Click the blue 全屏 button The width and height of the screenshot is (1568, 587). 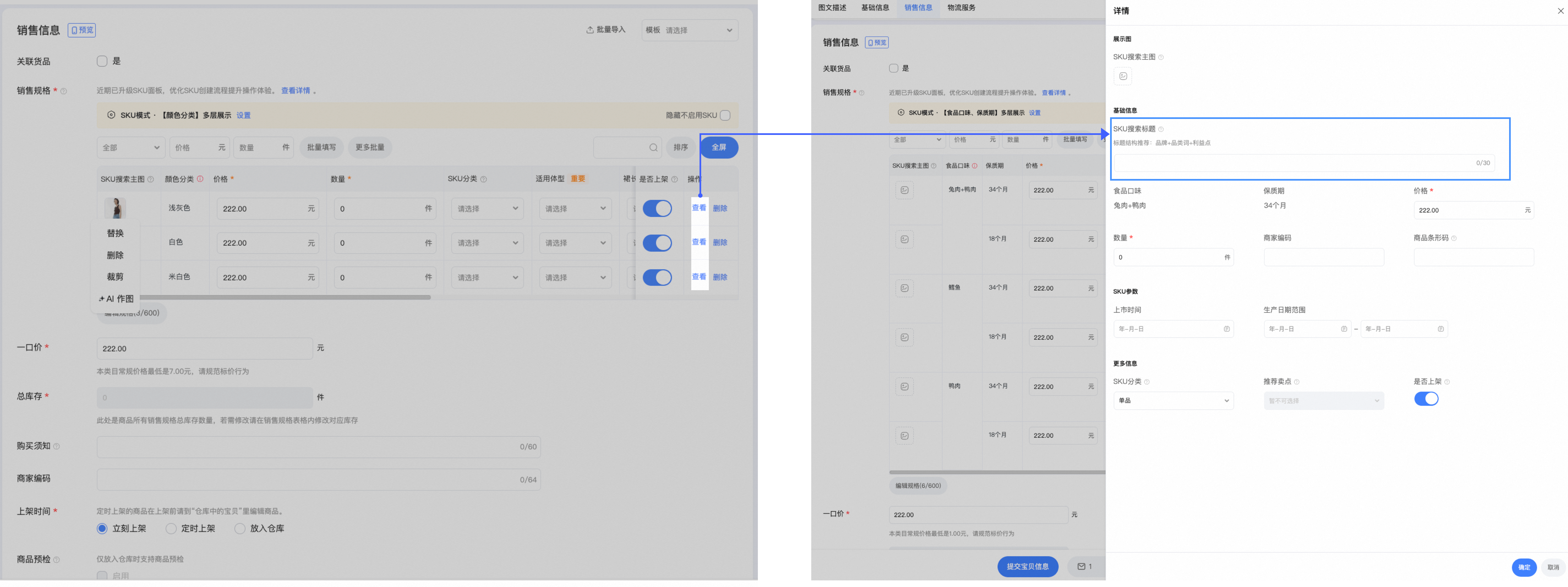click(x=719, y=147)
